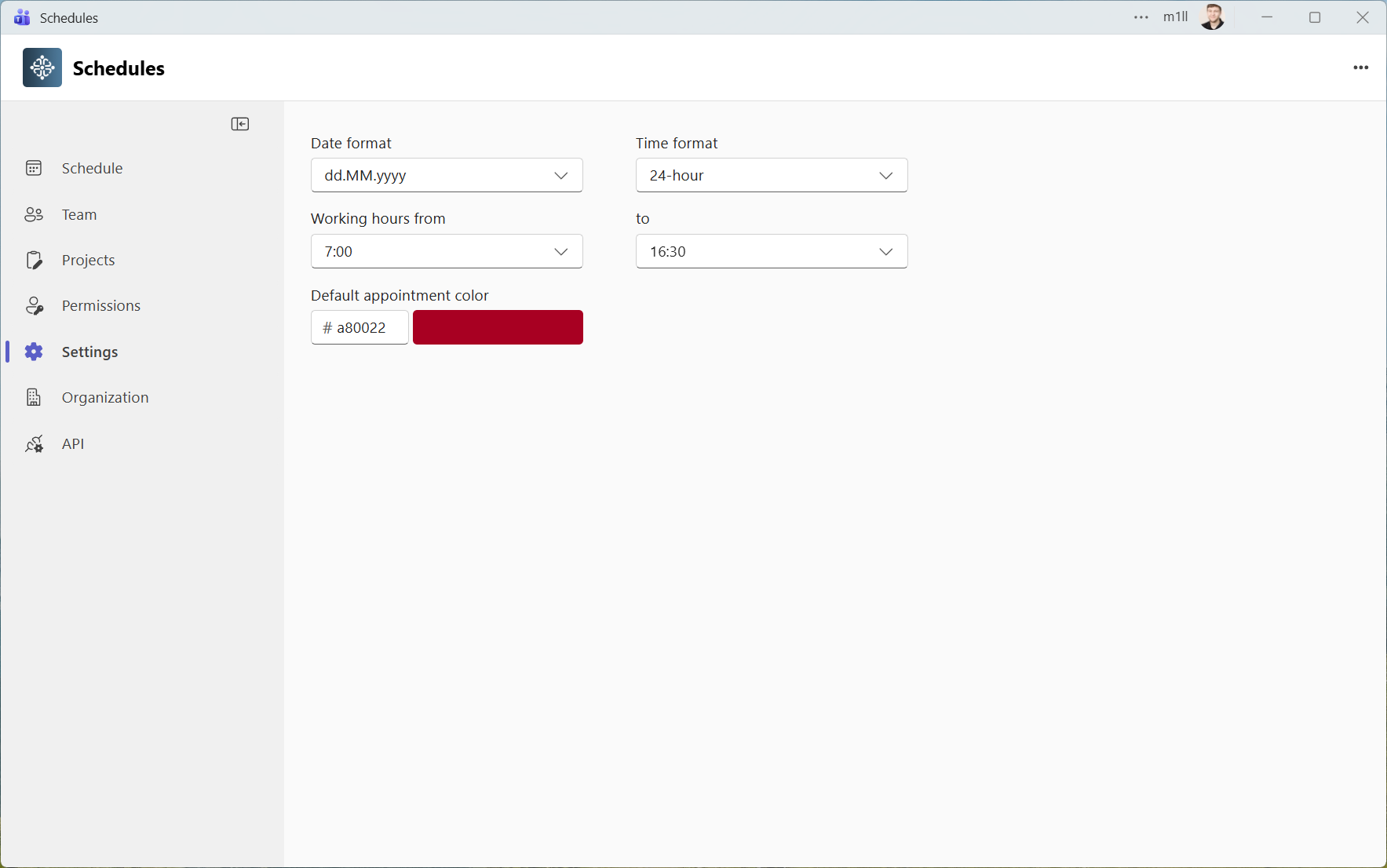Select the Settings gear icon
The image size is (1387, 868).
click(x=34, y=352)
